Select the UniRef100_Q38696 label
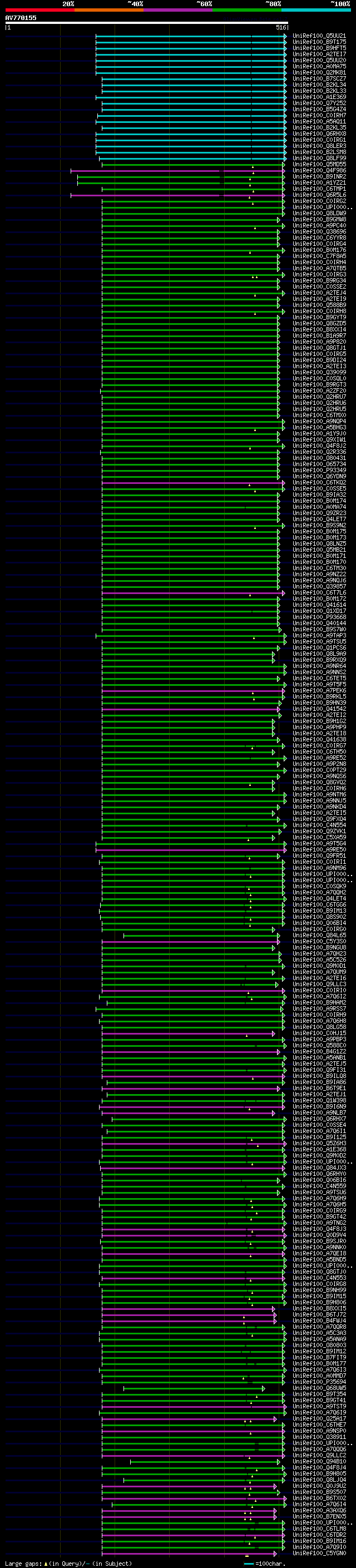This screenshot has width=356, height=1568. [319, 231]
